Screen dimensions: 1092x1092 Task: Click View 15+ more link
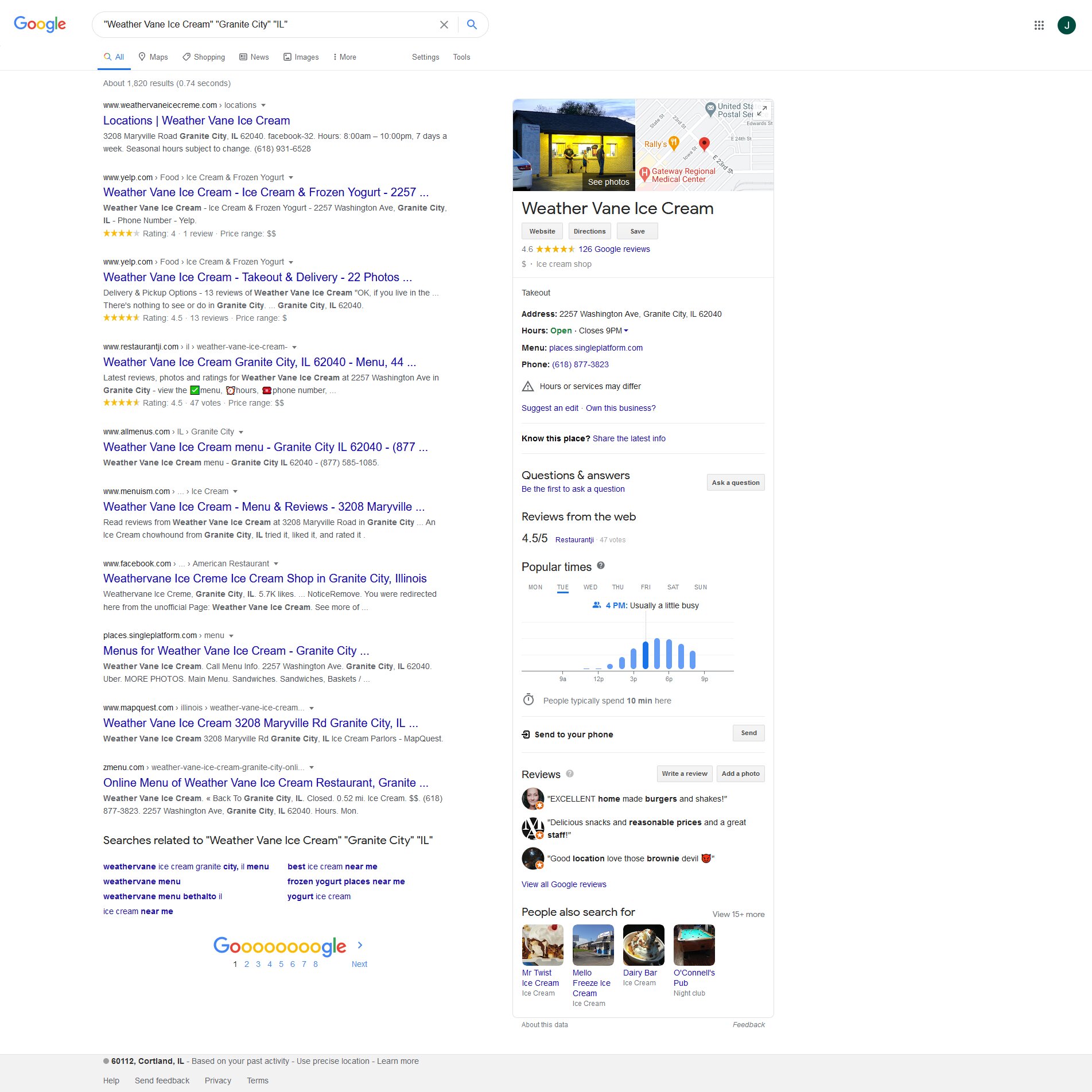(738, 914)
